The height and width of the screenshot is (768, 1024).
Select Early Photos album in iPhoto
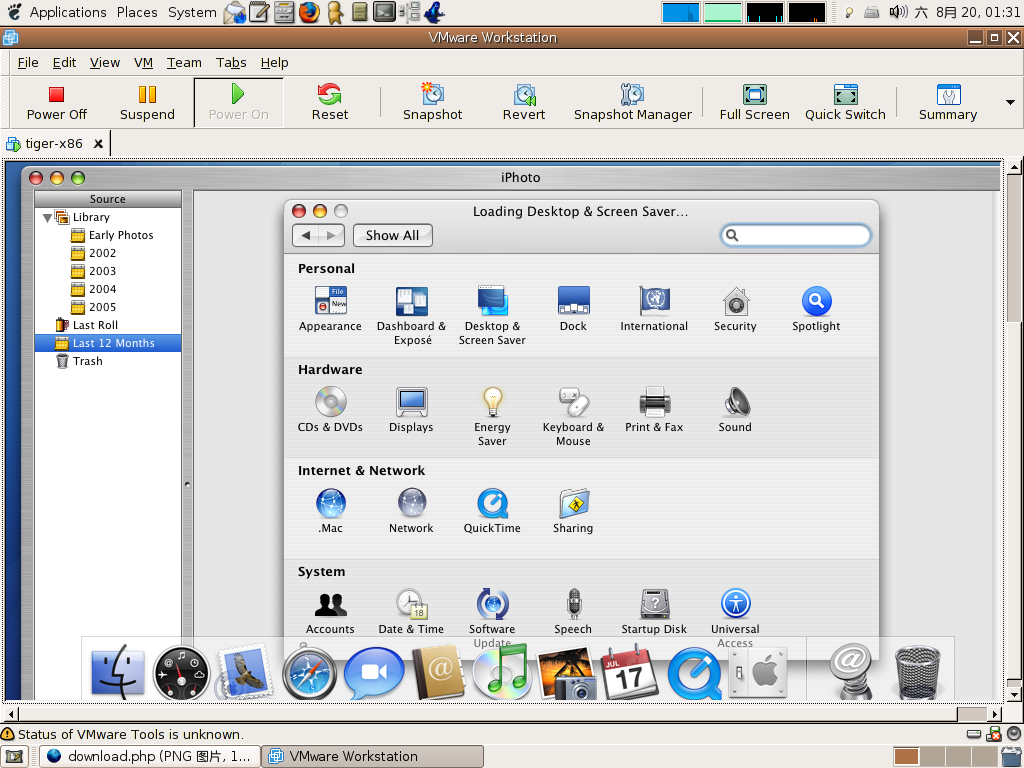[x=121, y=235]
